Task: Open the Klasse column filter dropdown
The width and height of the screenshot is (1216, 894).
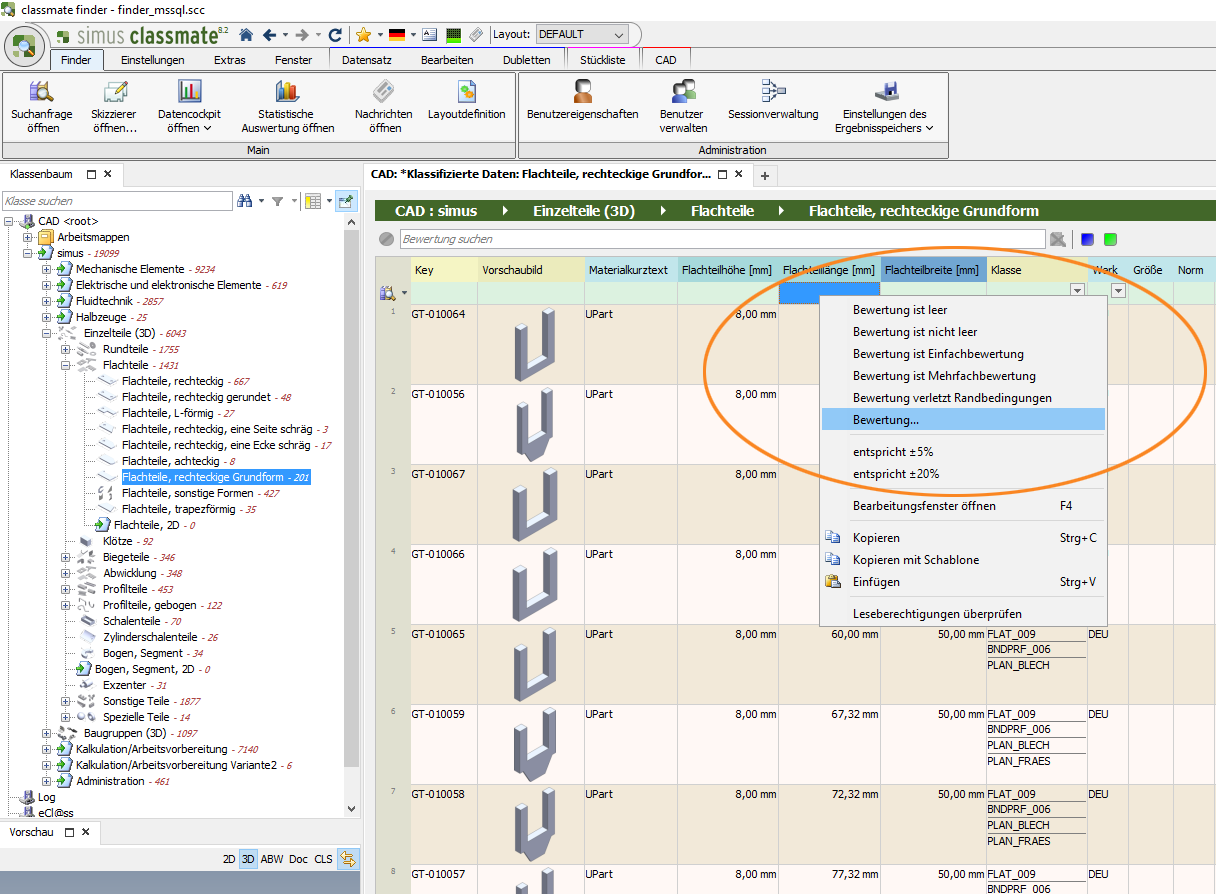Action: 1077,291
